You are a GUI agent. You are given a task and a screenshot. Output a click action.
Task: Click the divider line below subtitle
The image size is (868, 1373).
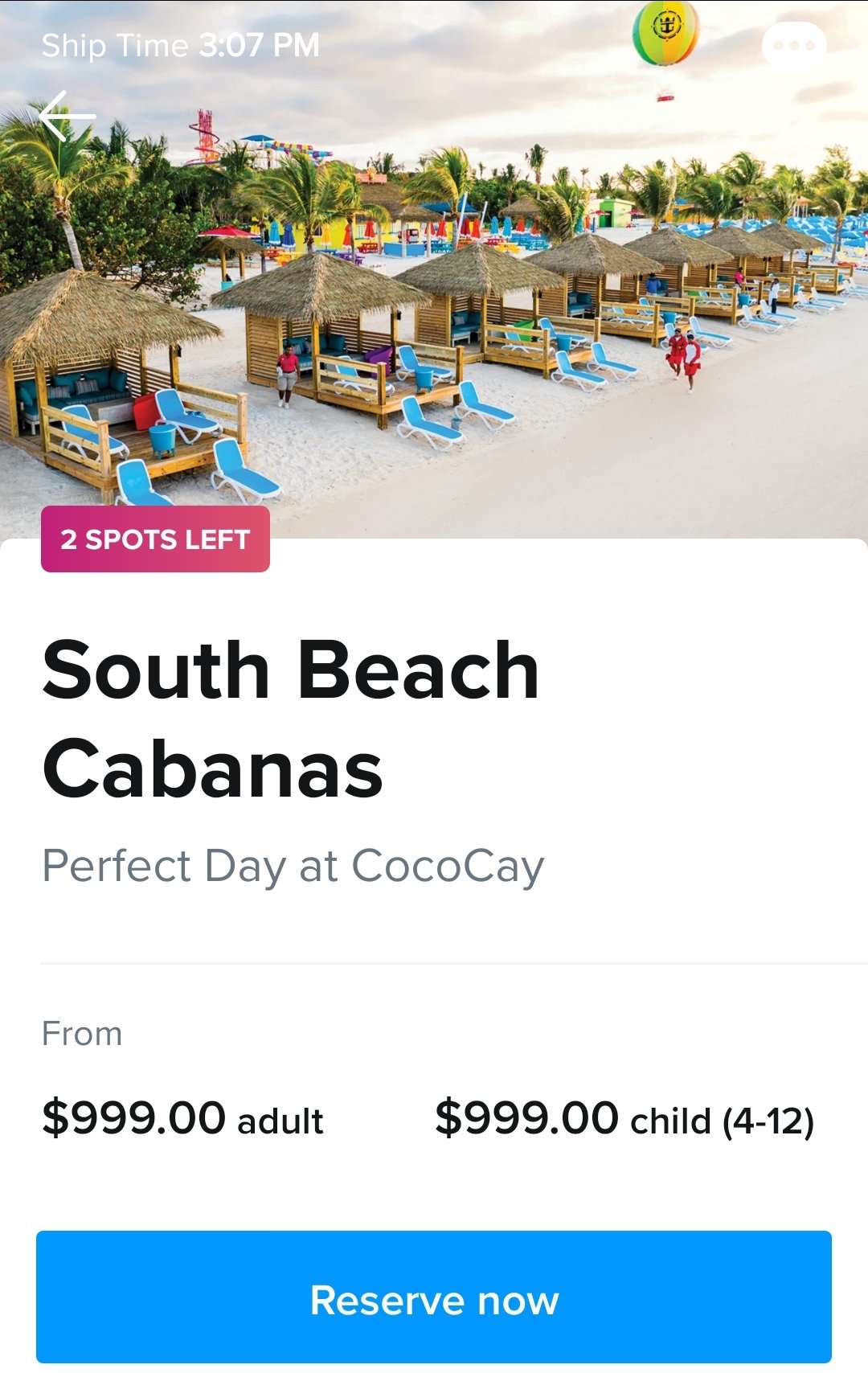coord(454,963)
